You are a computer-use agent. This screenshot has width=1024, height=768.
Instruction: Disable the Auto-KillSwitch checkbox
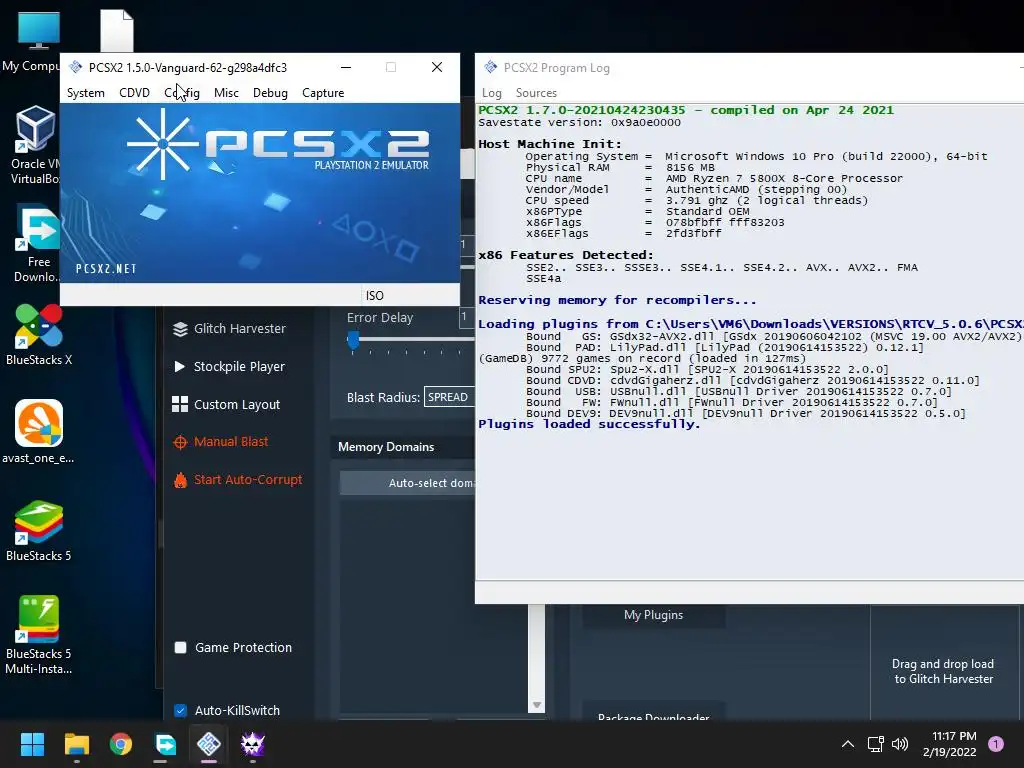181,710
